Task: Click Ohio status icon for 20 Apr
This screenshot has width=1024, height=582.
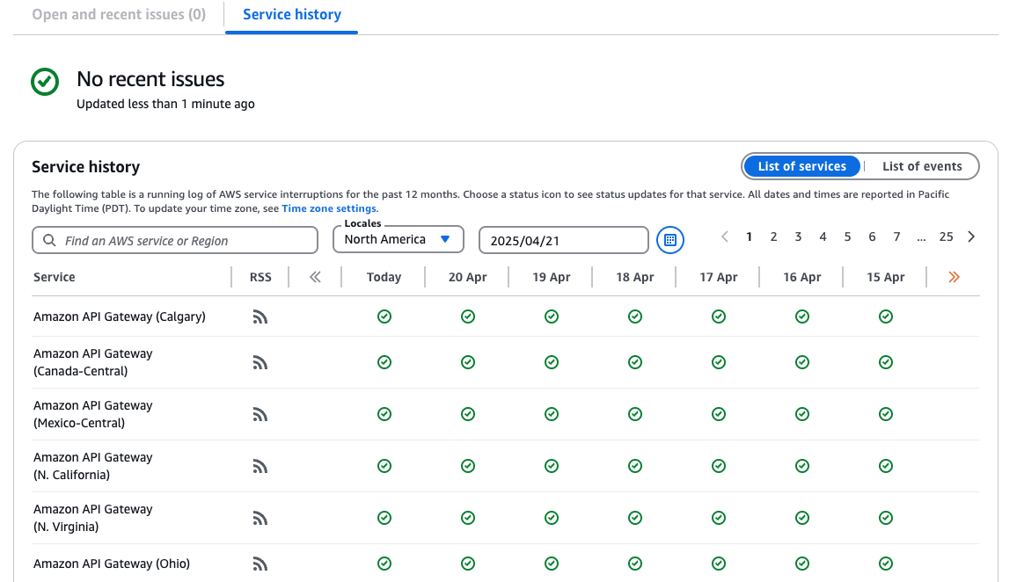Action: pos(468,563)
